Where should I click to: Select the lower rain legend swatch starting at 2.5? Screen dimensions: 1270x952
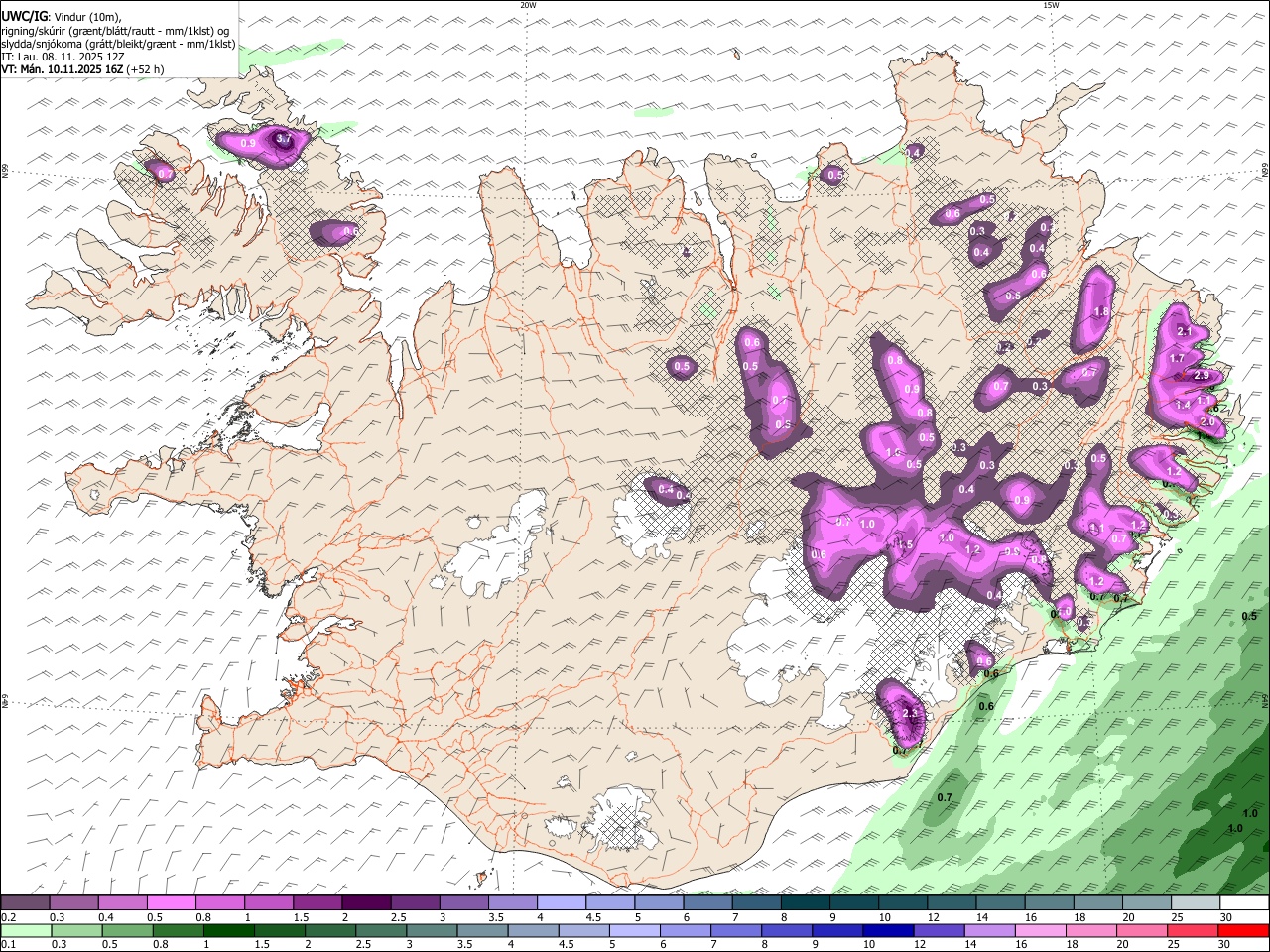(x=382, y=931)
